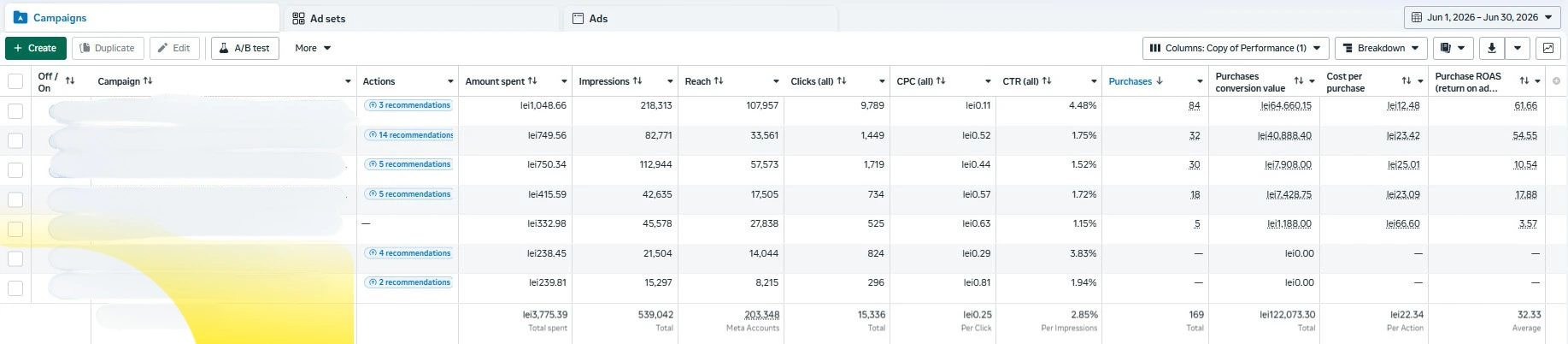Sort the Reach column using arrows
The width and height of the screenshot is (1568, 344).
[719, 81]
